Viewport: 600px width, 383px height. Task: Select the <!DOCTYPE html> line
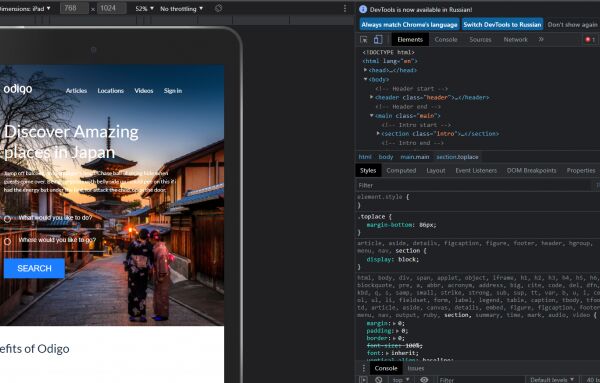click(388, 52)
